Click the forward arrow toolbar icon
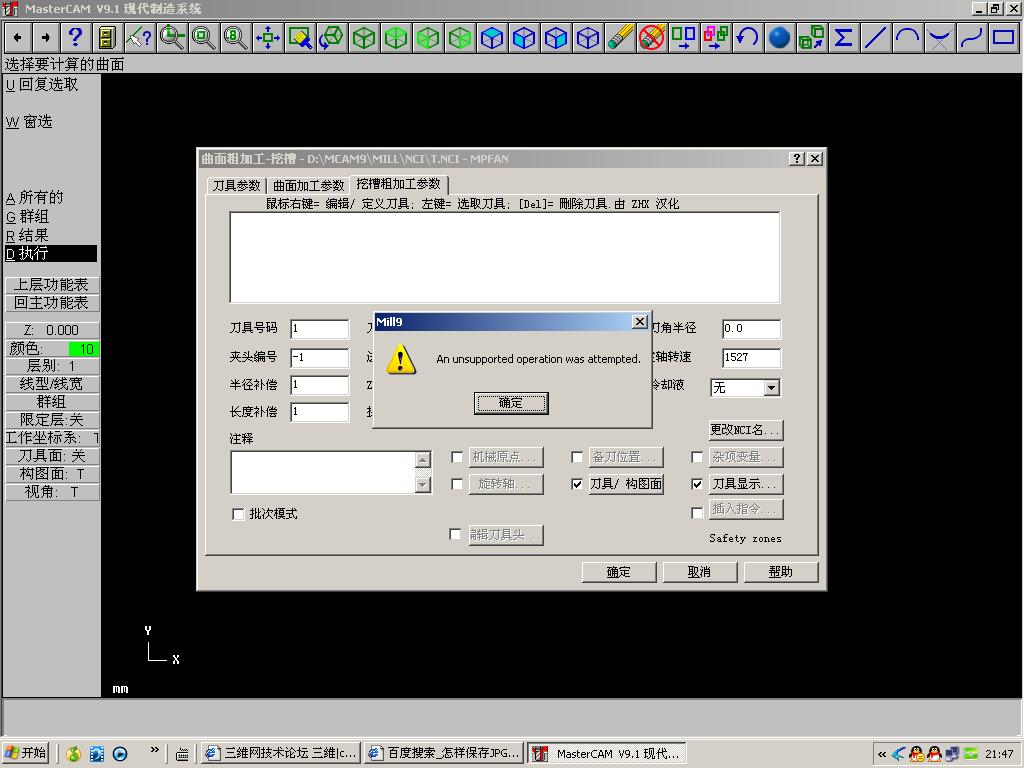 point(46,38)
